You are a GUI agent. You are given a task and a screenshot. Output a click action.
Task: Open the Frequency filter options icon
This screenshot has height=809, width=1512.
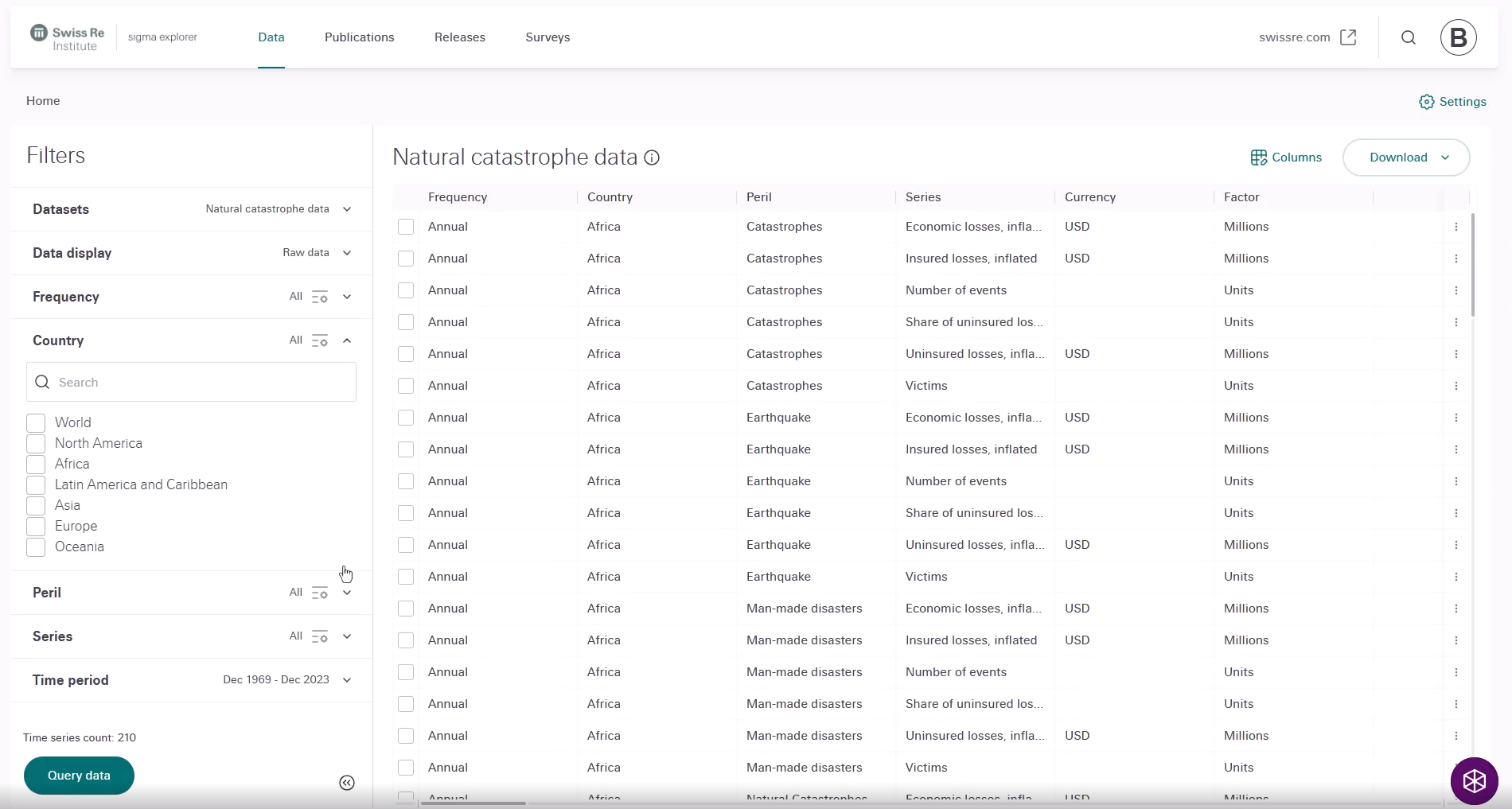pos(320,297)
